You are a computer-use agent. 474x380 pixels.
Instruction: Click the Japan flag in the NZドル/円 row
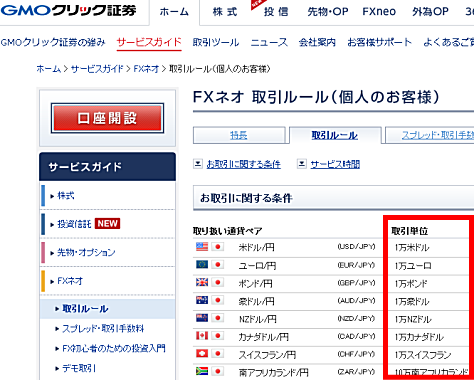point(218,318)
